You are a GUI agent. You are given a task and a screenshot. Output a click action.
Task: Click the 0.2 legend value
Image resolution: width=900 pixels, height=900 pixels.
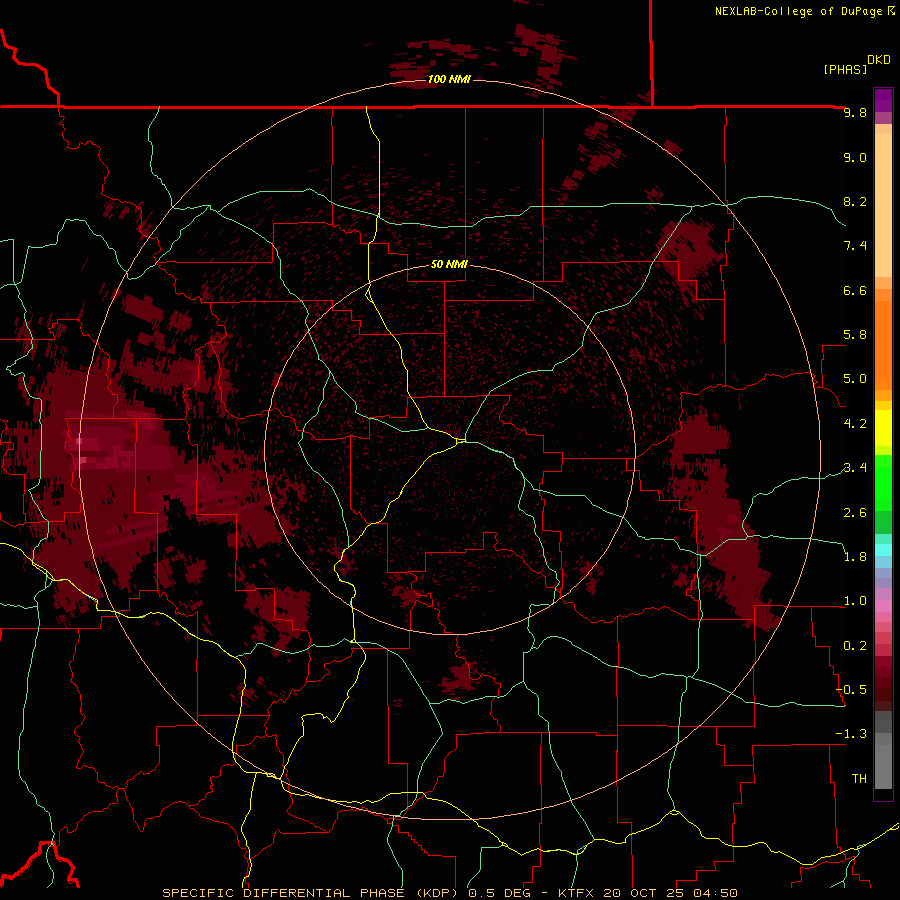(855, 646)
